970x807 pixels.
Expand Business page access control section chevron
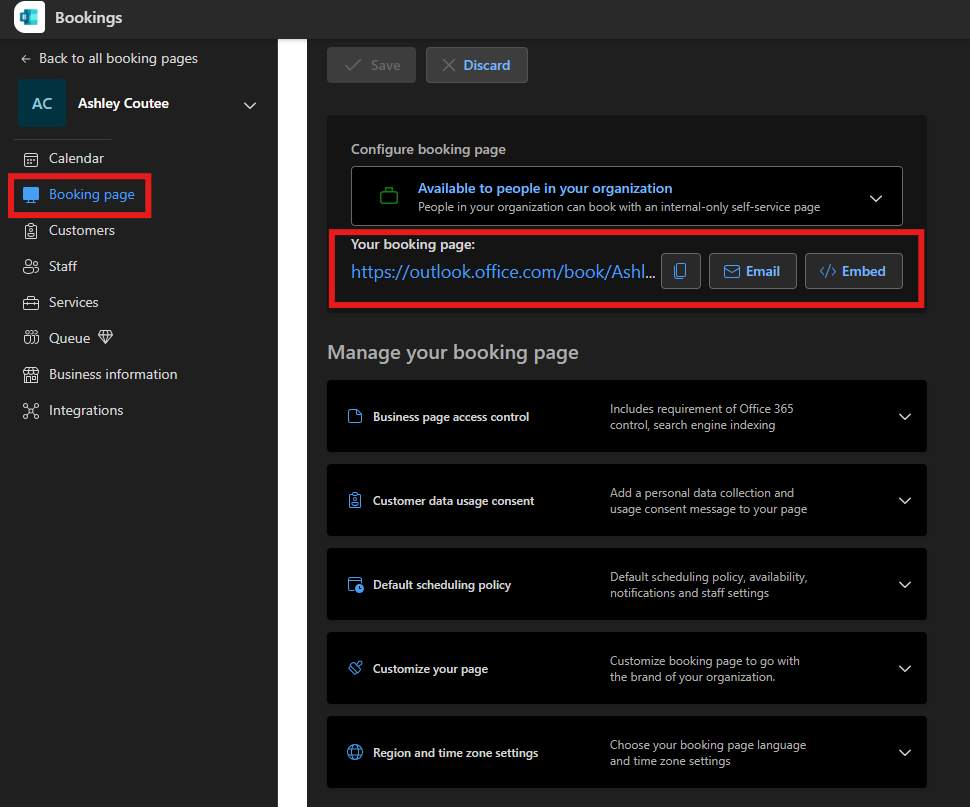point(904,417)
